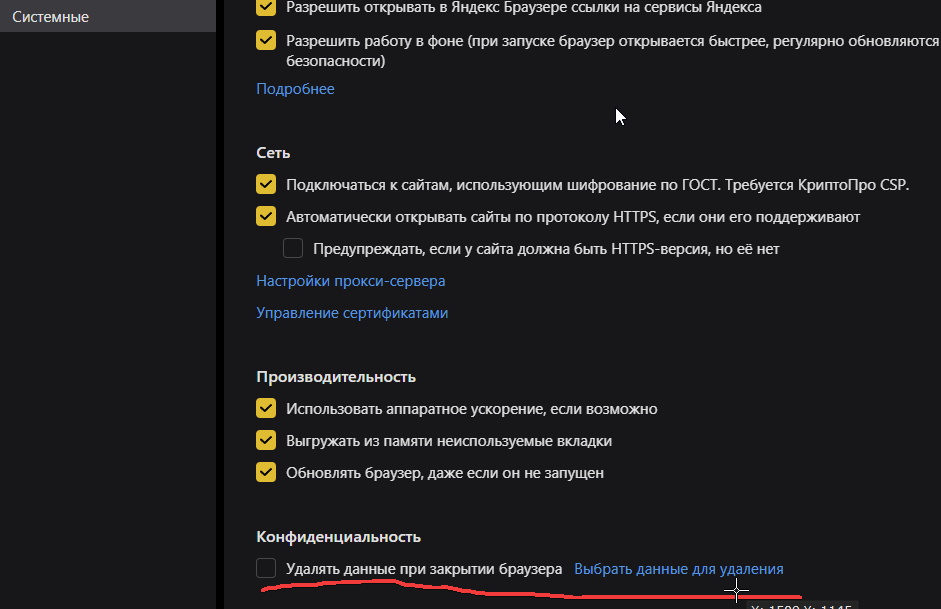
Task: Click the Конфиденциальность section heading
Action: point(338,537)
